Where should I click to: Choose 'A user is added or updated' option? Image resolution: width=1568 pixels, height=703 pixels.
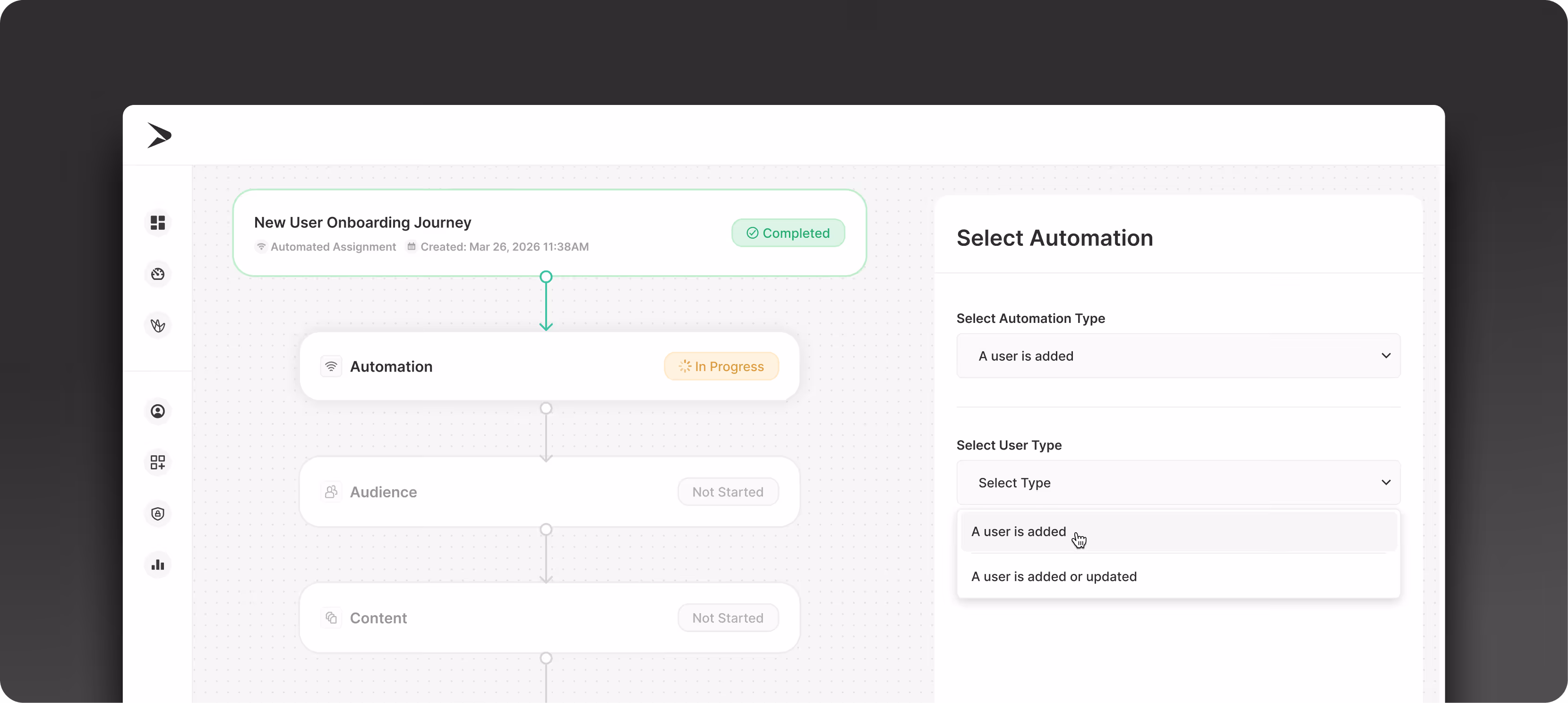pos(1178,576)
